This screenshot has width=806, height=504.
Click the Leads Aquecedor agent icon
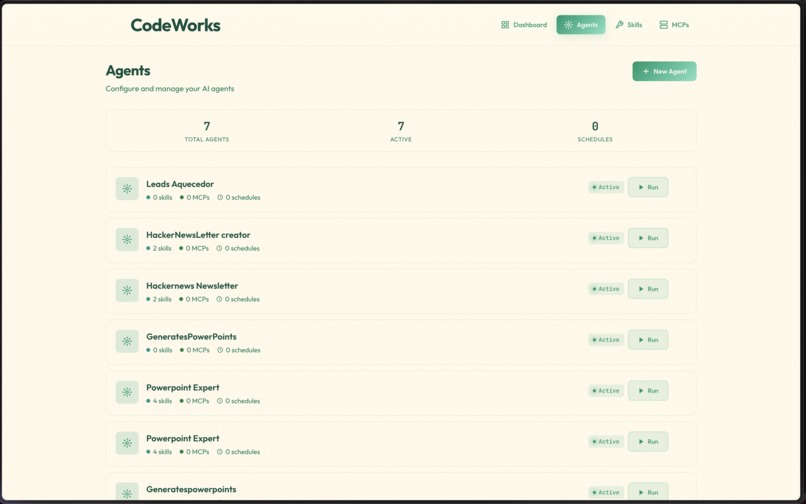[x=127, y=189]
